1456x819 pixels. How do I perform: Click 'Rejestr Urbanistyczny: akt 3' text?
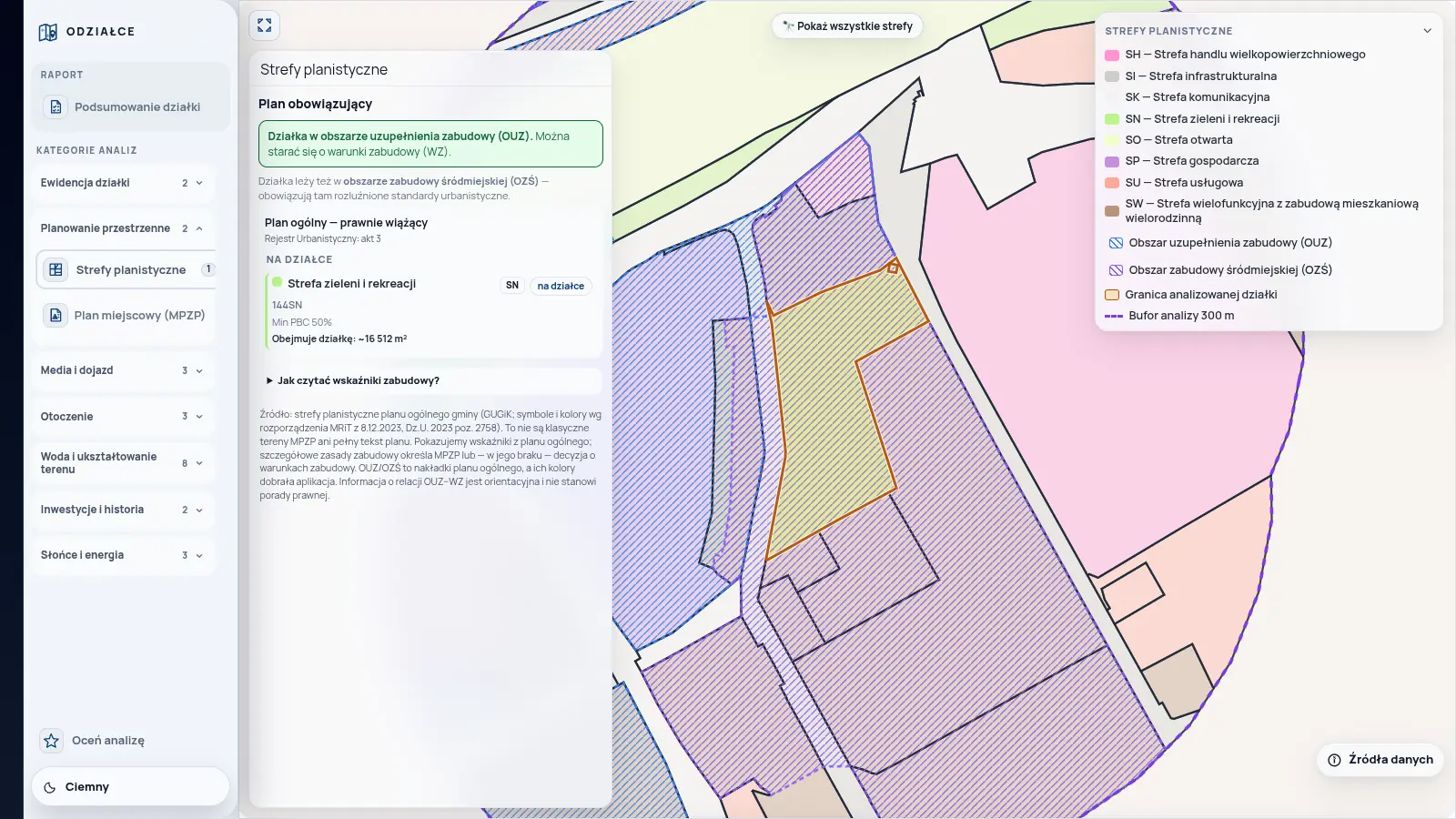coord(323,239)
